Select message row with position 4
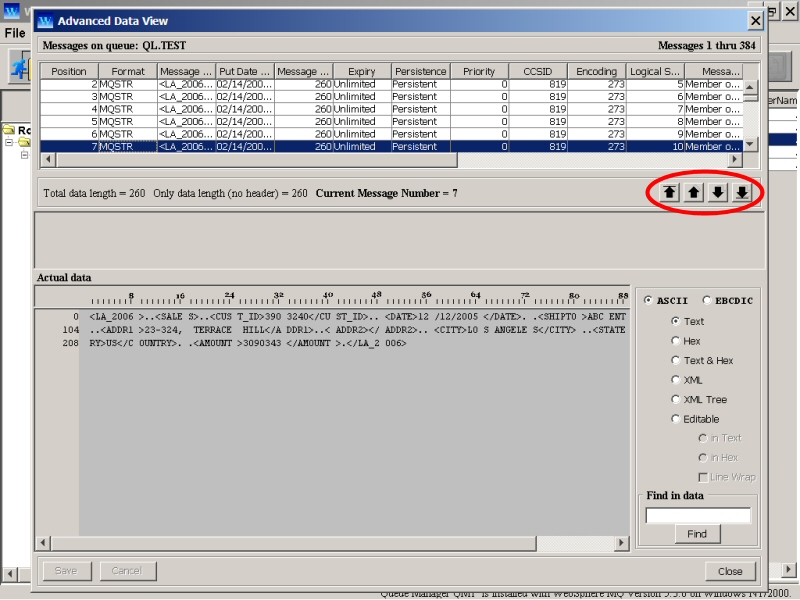This screenshot has width=800, height=600. (391, 109)
